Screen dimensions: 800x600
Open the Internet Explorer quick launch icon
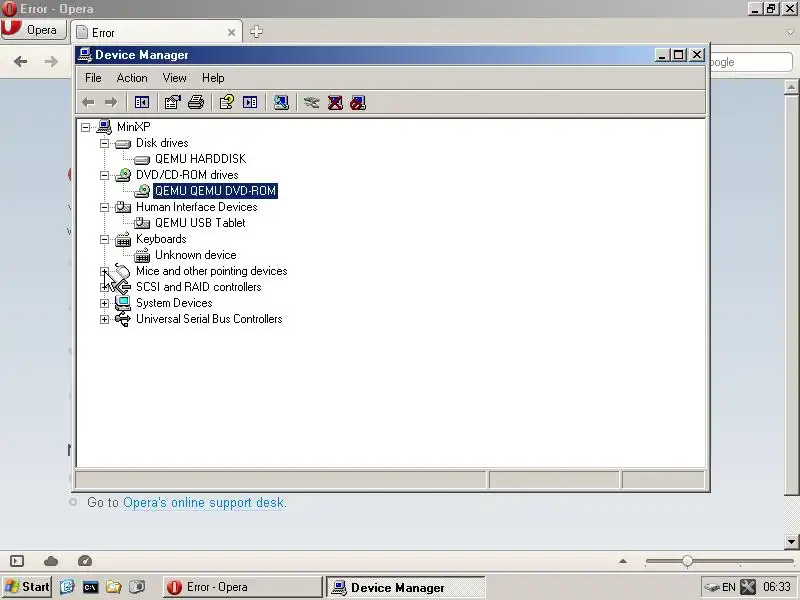pos(67,587)
